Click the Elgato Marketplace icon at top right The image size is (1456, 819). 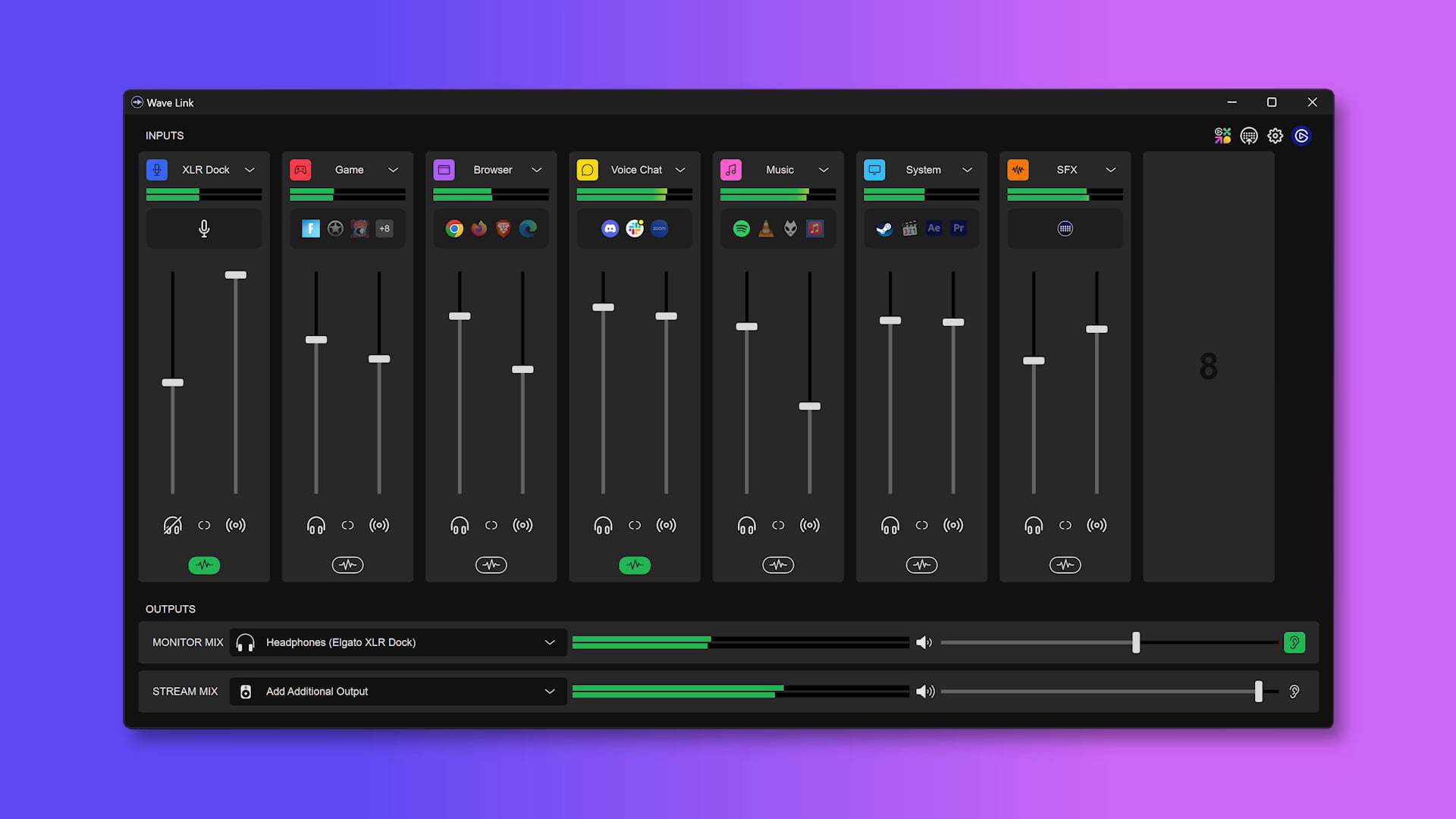(x=1222, y=136)
